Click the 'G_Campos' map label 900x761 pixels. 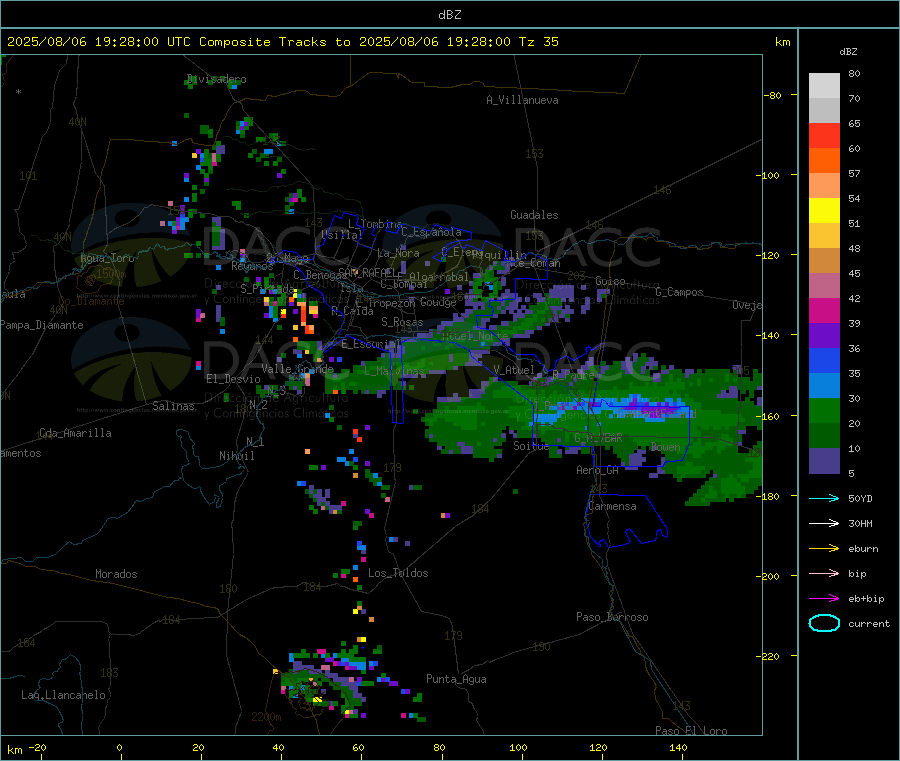tap(679, 292)
